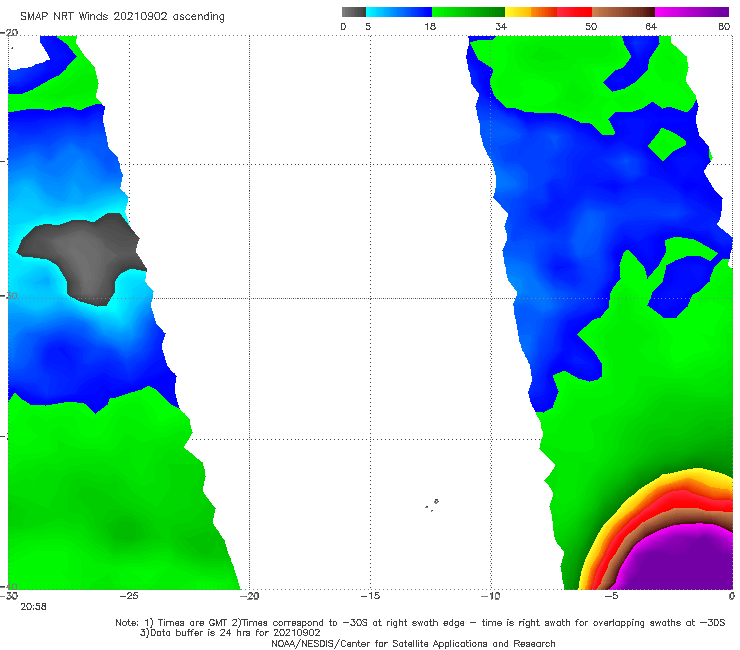740x650 pixels.
Task: Click the color bar label "34"
Action: click(x=501, y=27)
